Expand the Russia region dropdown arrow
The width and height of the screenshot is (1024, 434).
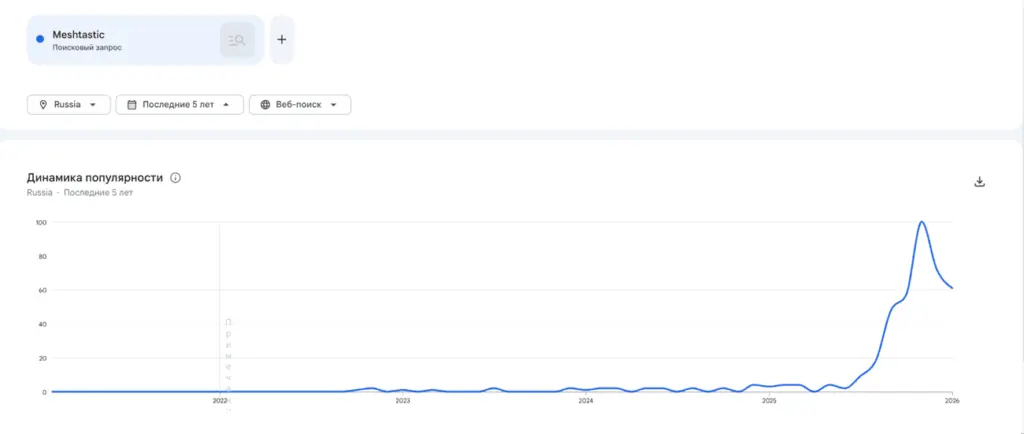click(x=94, y=105)
